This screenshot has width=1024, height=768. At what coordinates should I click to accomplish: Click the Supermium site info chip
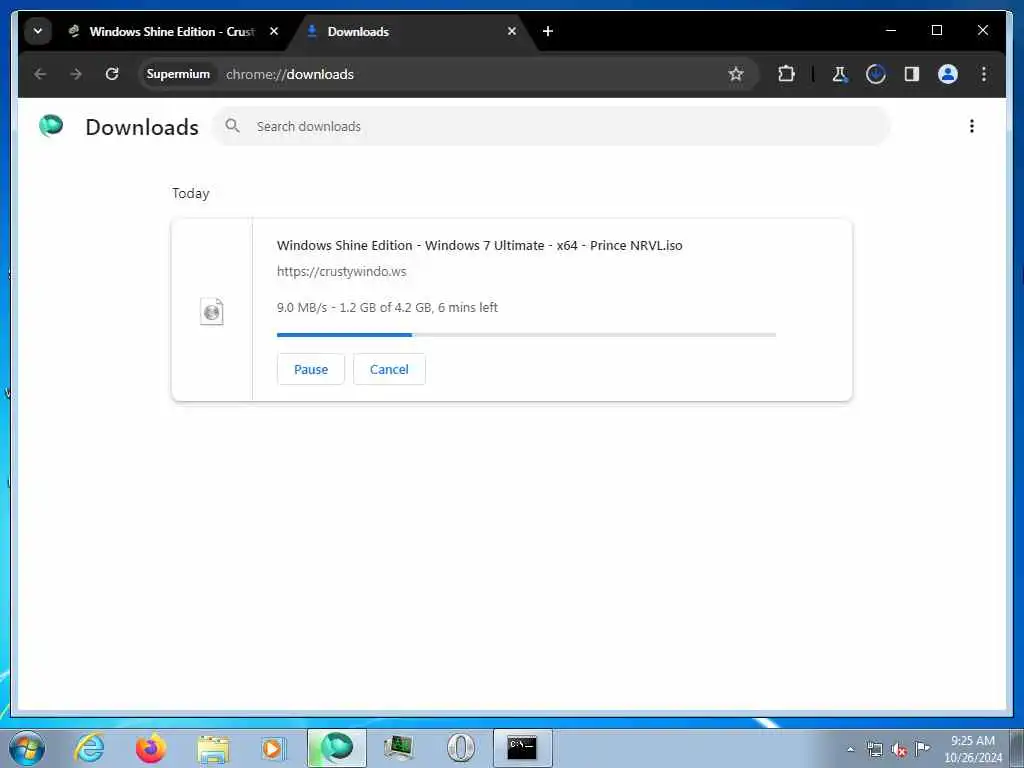pos(178,74)
